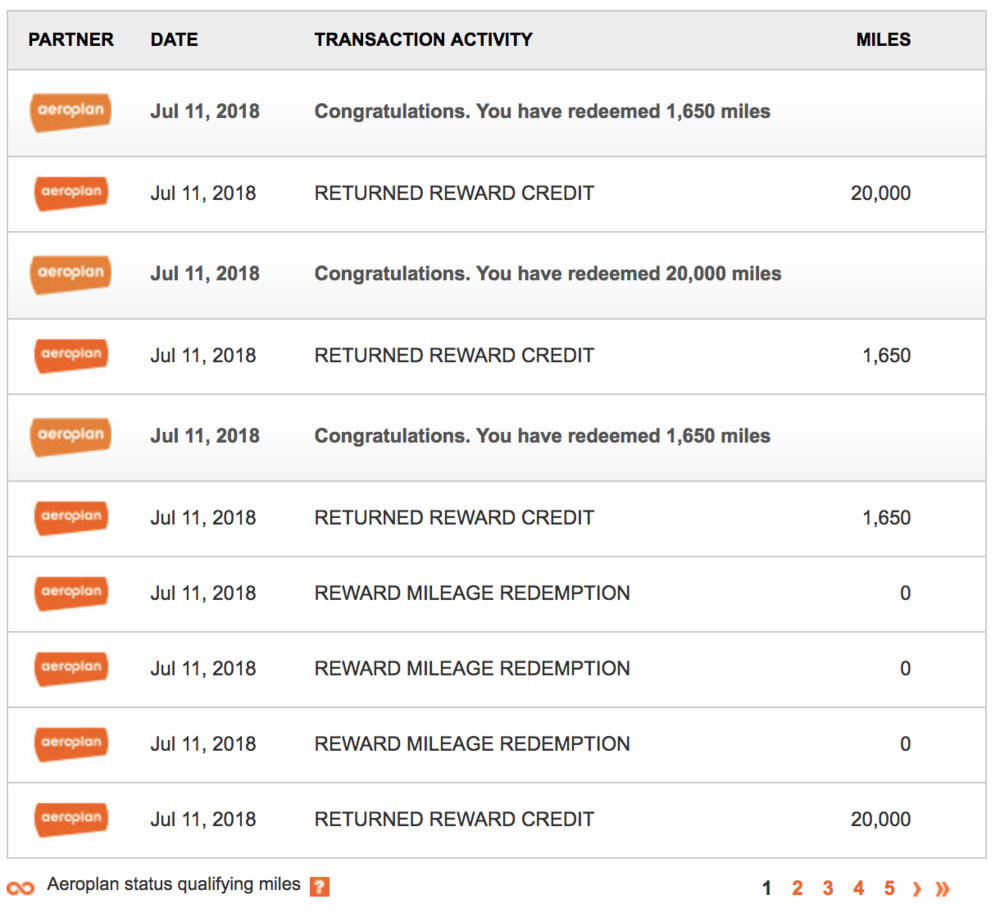Select first "redeemed 1,650 miles" congratulations row
Screen dimensions: 1000x913
point(542,111)
